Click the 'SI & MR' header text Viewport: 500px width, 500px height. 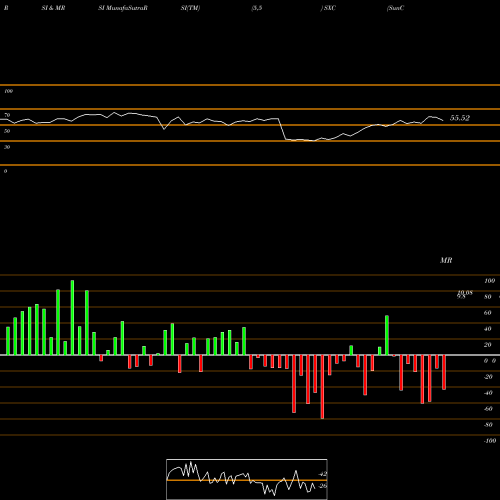coord(53,8)
